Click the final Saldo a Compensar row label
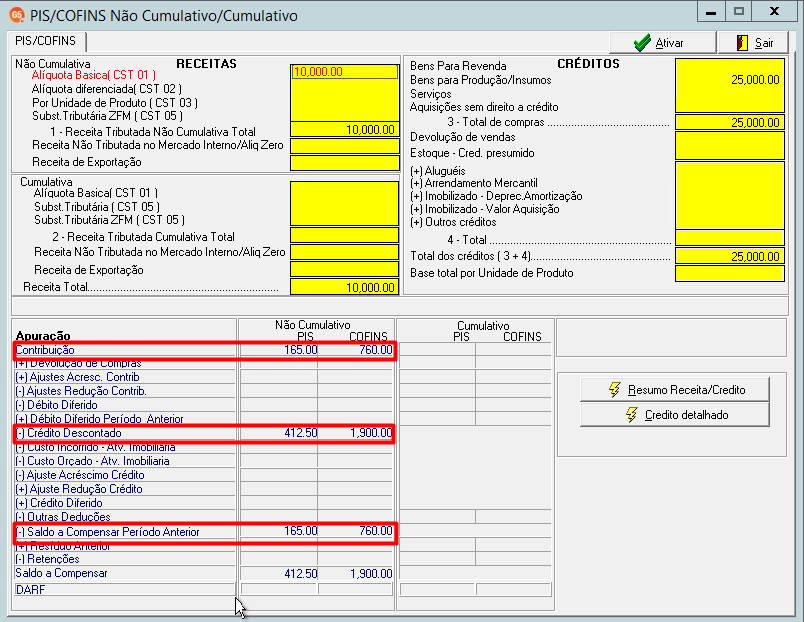 62,573
